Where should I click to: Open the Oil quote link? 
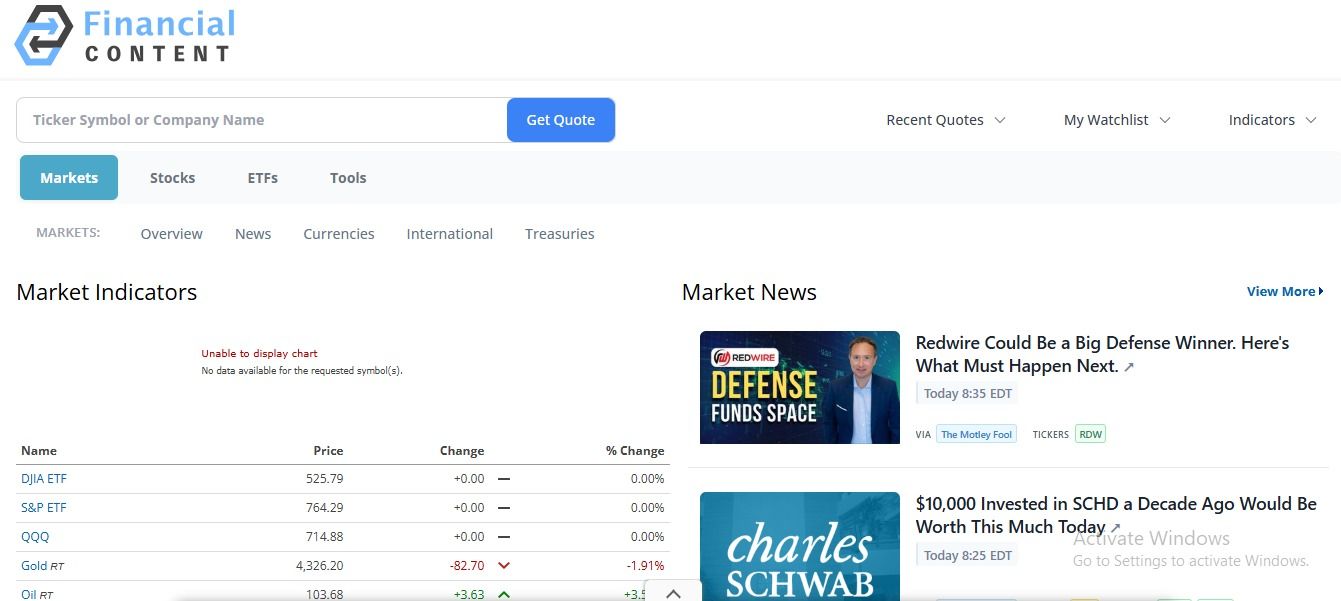29,594
